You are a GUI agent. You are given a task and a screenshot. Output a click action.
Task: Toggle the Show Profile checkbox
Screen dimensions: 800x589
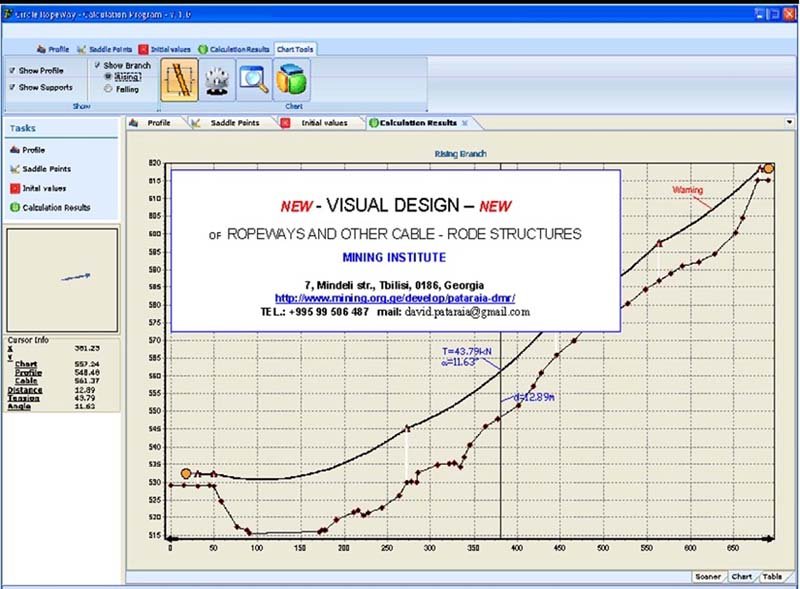[12, 70]
